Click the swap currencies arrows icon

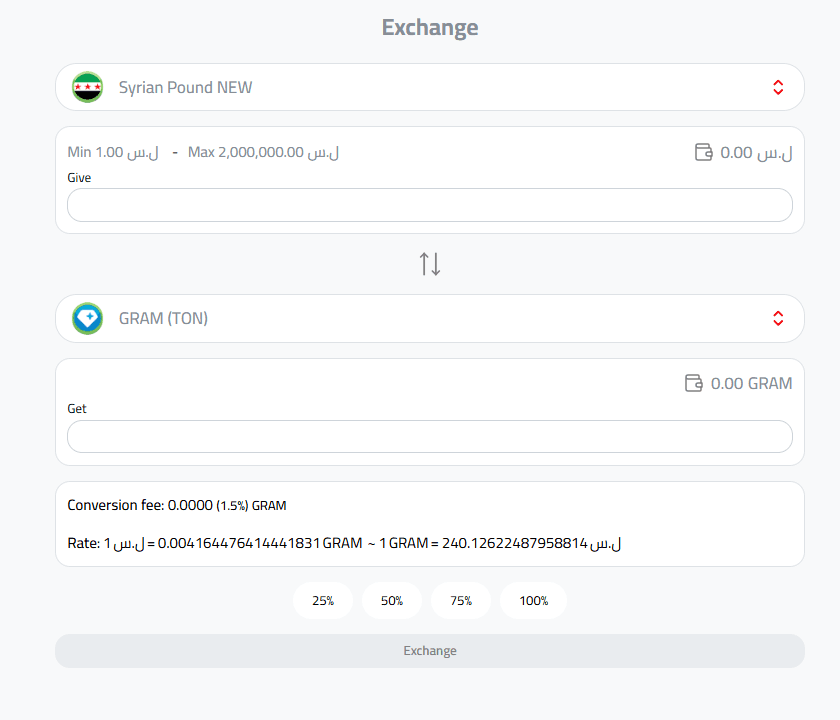[x=430, y=264]
